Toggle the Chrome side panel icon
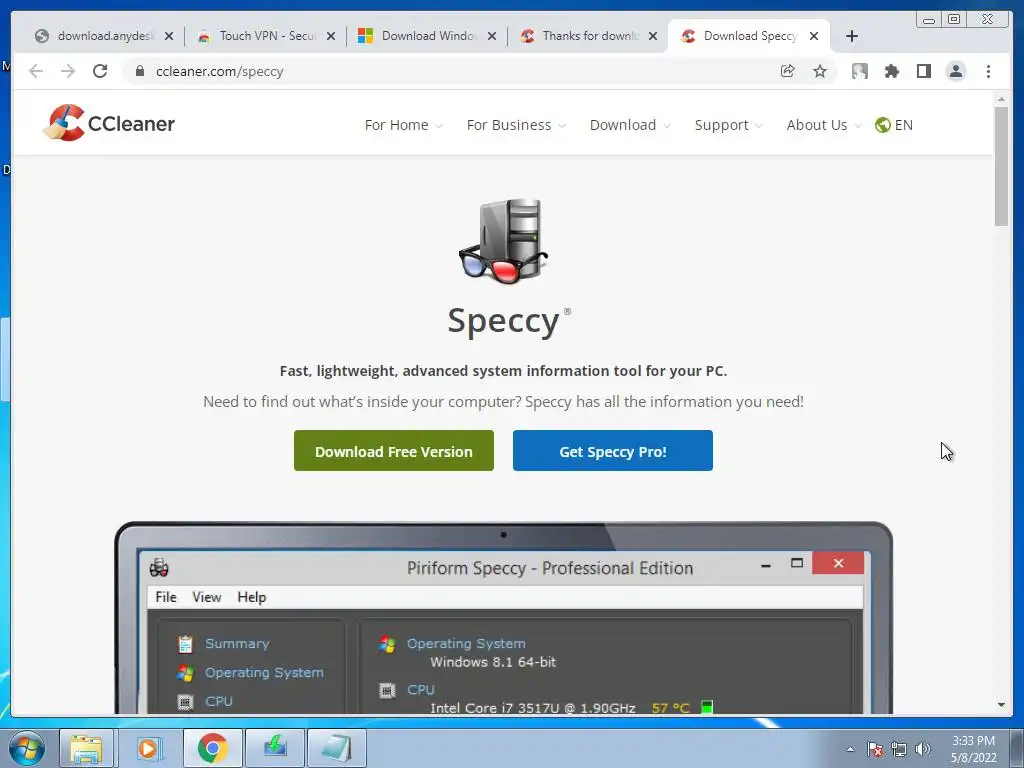The height and width of the screenshot is (768, 1024). (923, 71)
